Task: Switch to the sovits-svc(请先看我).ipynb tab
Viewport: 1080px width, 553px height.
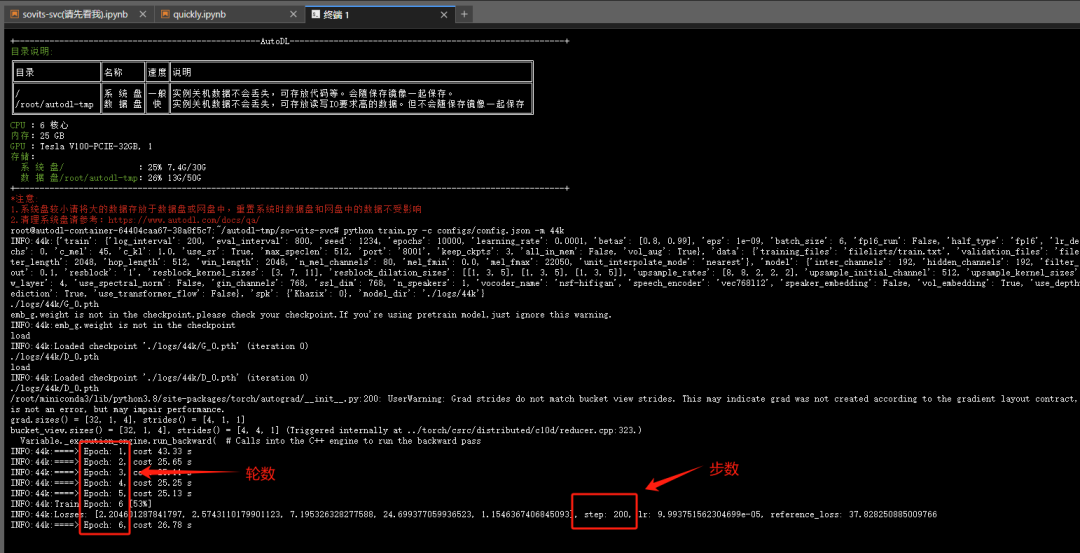Action: 75,14
